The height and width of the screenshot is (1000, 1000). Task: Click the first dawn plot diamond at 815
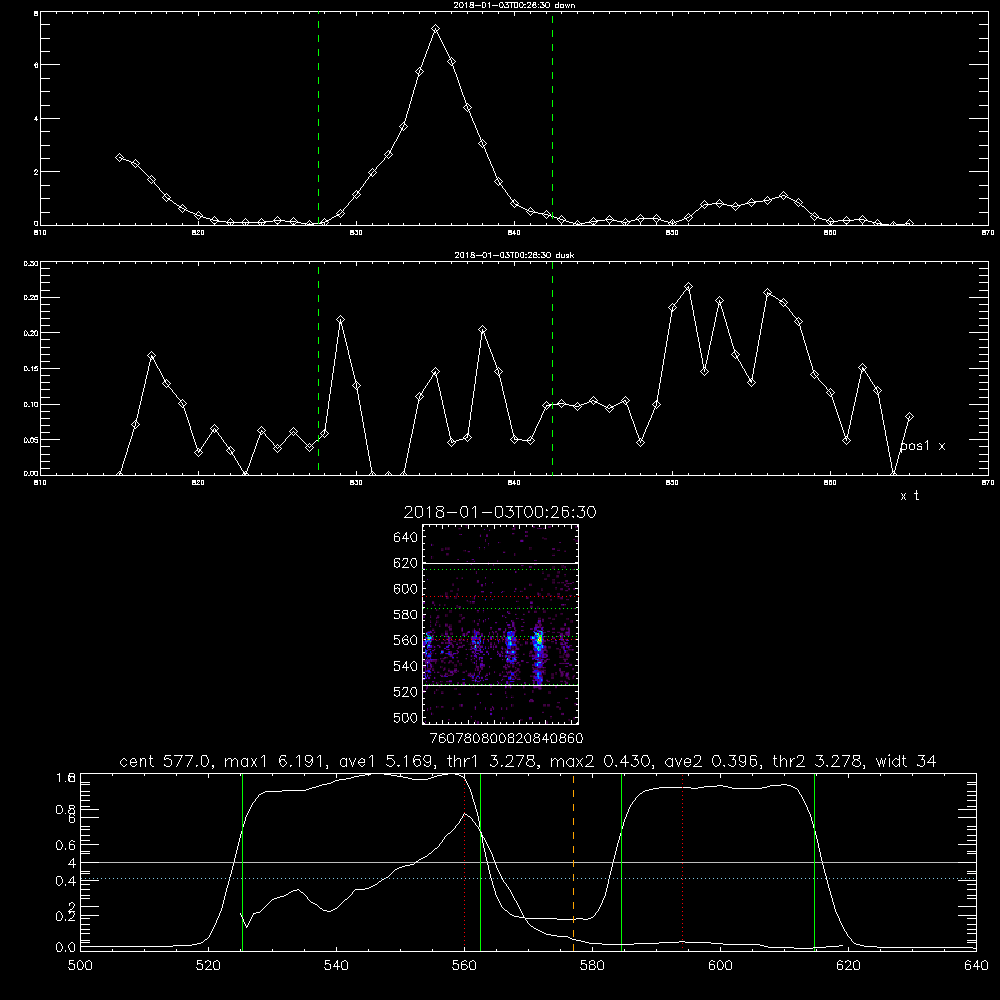coord(119,157)
